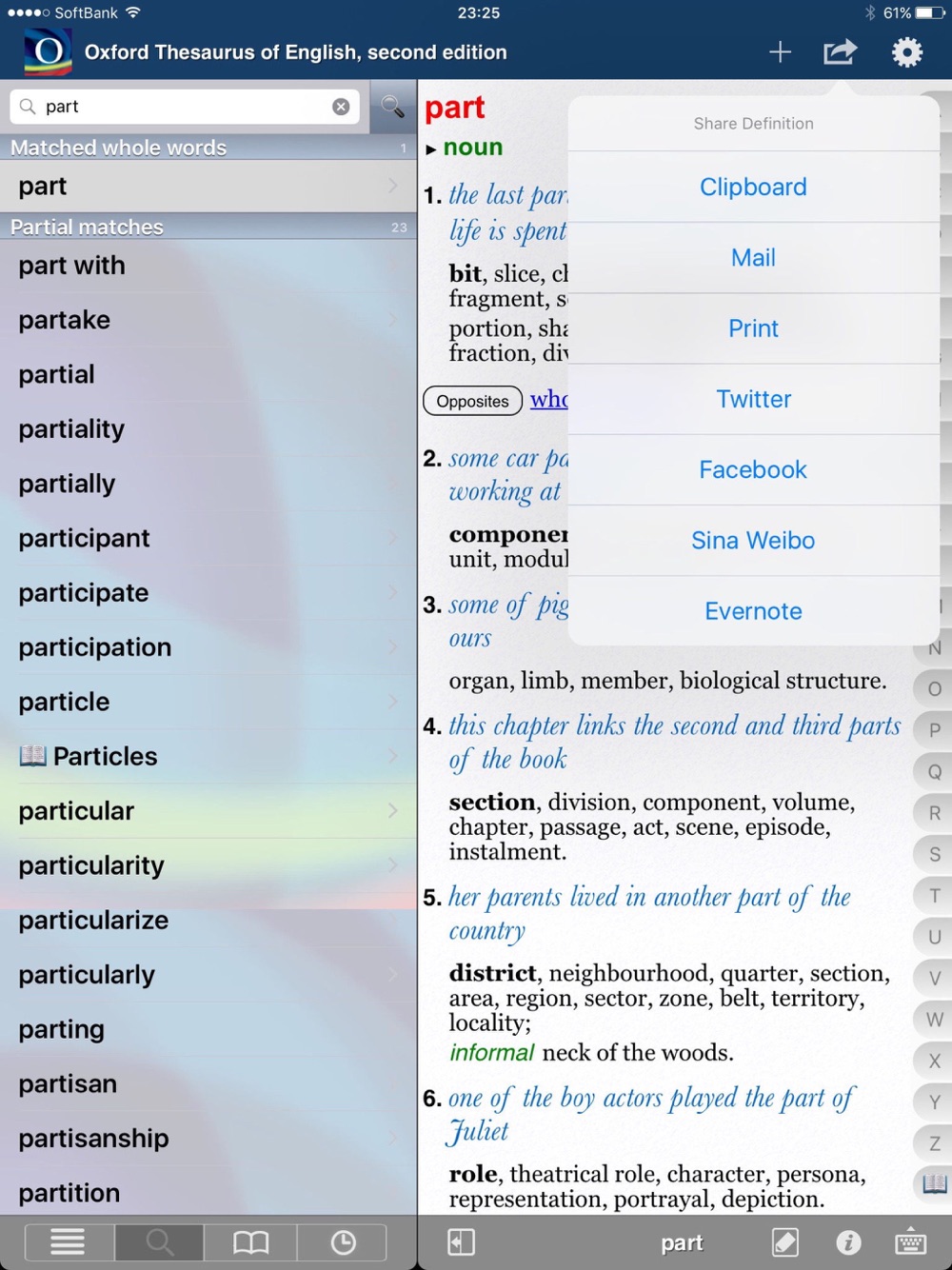
Task: Send the definition to Evernote
Action: tap(753, 611)
